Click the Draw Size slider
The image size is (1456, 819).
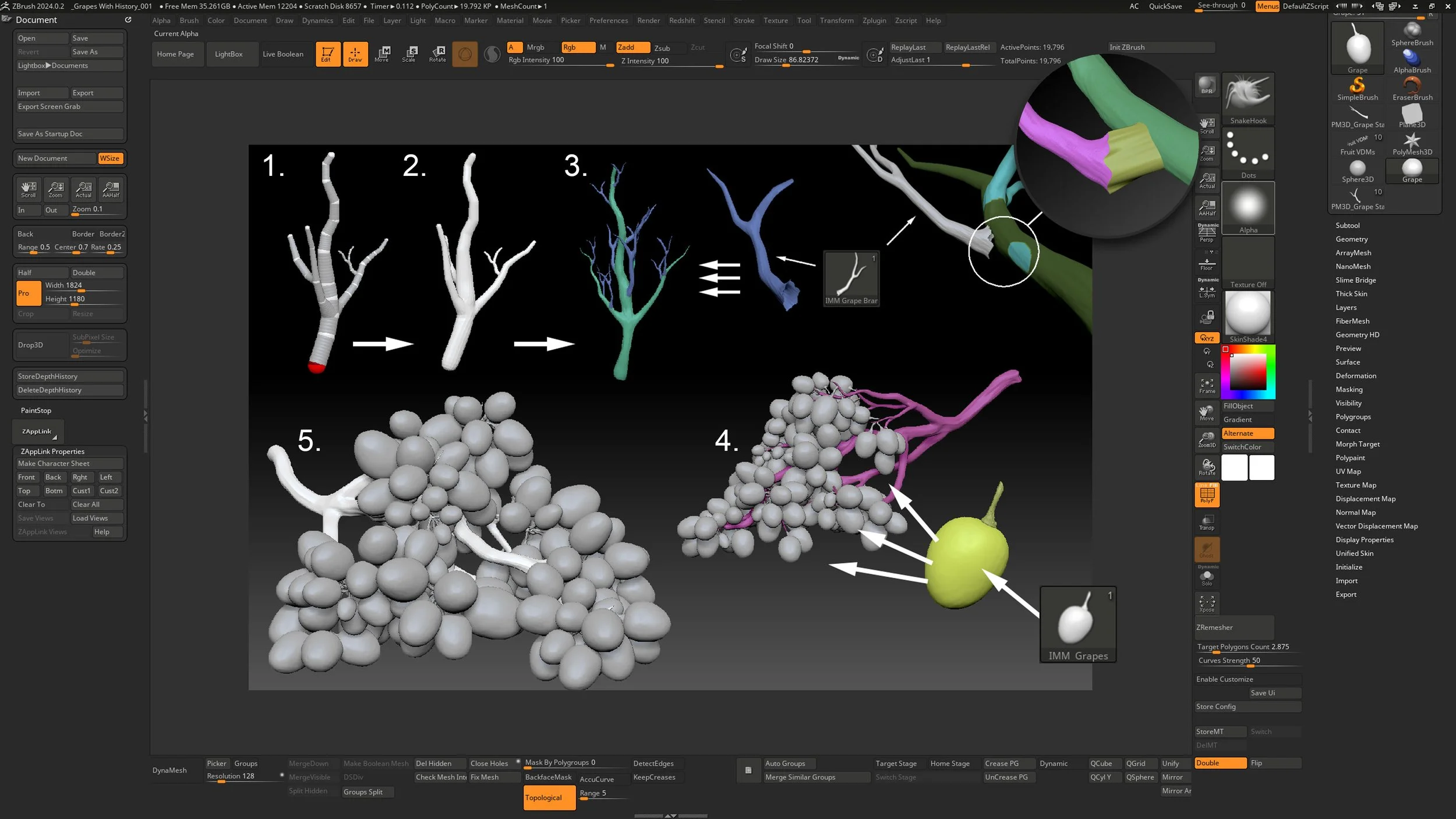point(786,60)
